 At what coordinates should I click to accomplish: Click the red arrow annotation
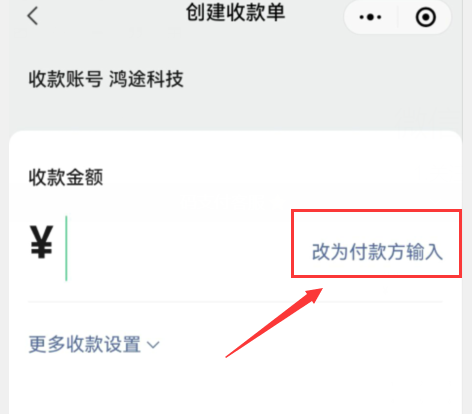(274, 323)
